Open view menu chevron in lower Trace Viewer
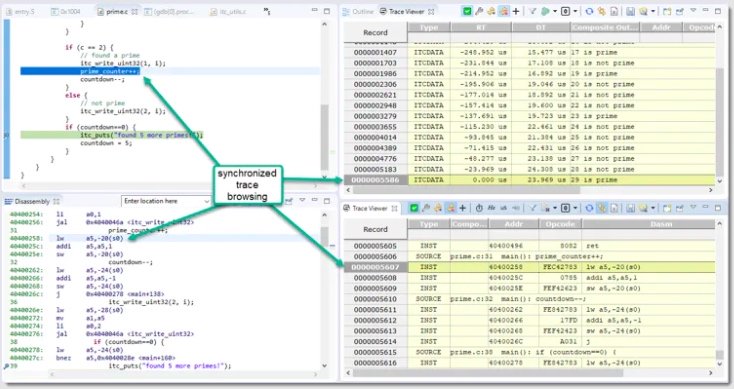 pos(693,207)
